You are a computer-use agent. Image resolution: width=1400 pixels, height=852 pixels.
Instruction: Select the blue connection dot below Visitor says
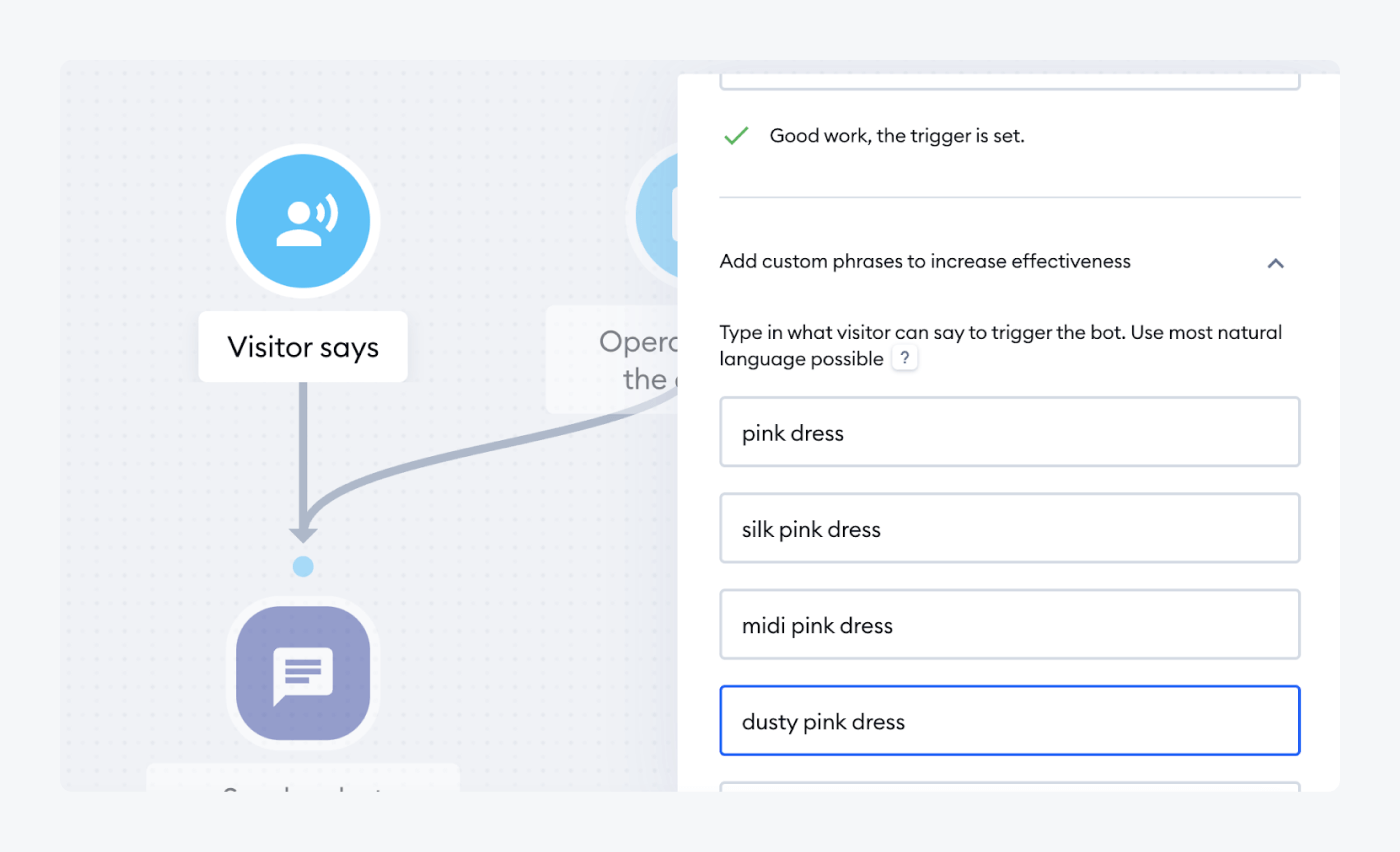coord(303,566)
